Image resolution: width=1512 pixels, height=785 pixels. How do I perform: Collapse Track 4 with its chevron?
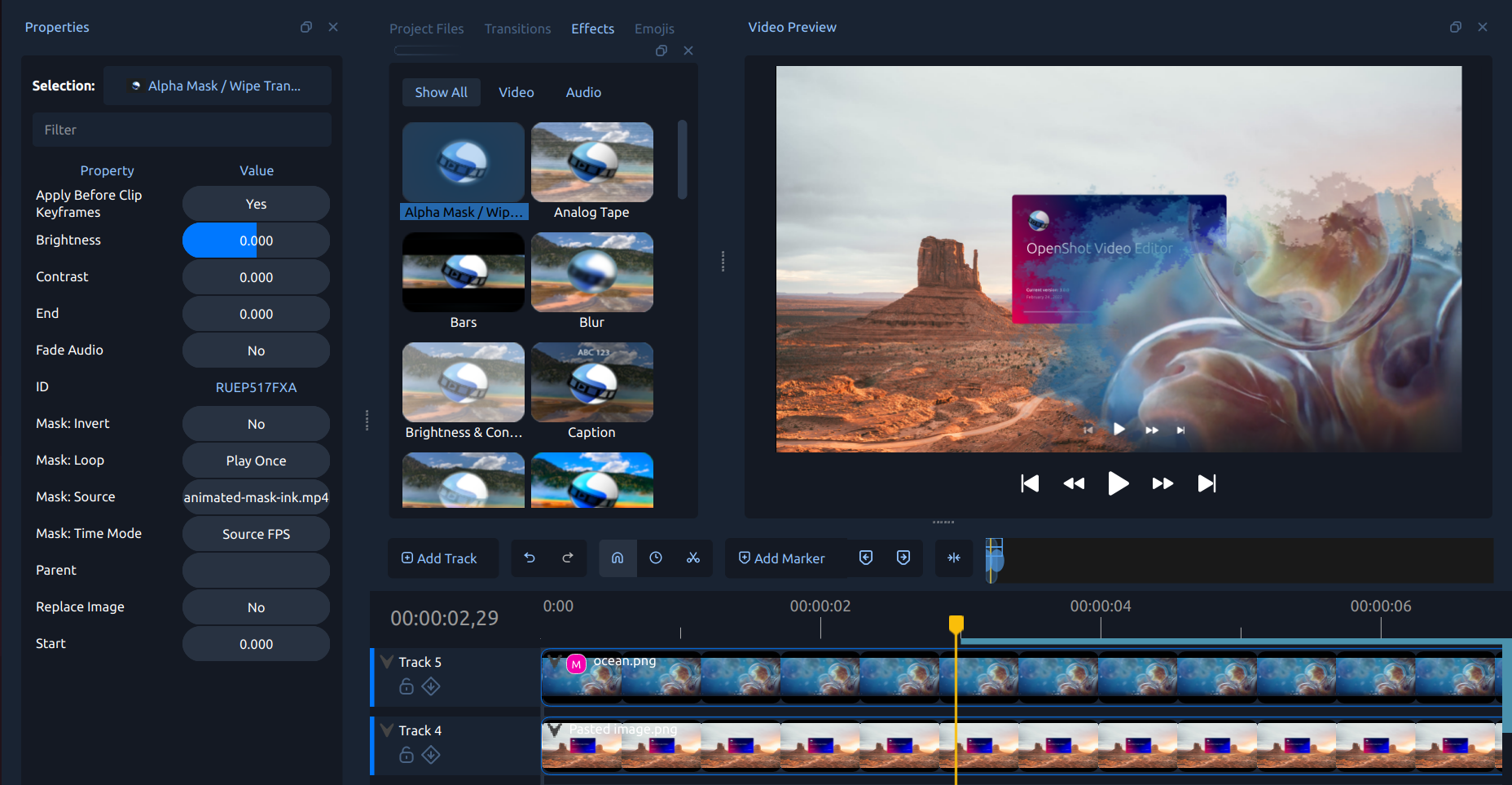[386, 730]
